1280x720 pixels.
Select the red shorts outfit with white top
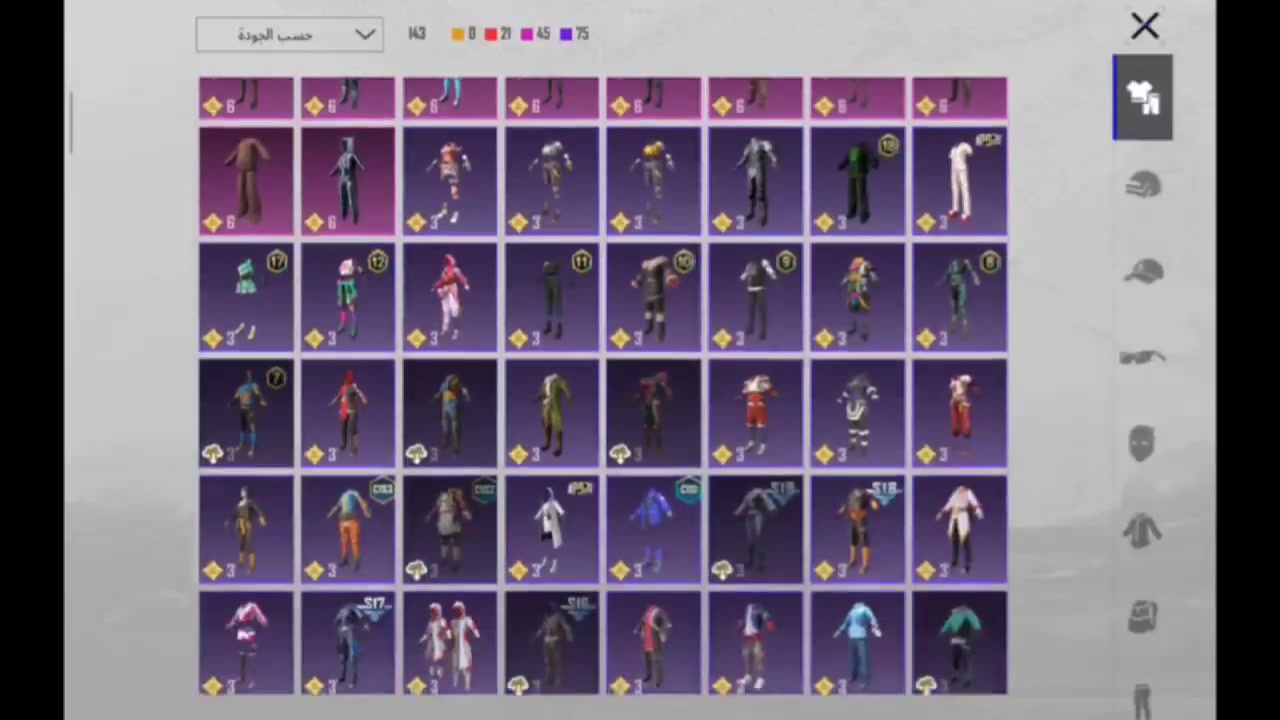click(756, 413)
